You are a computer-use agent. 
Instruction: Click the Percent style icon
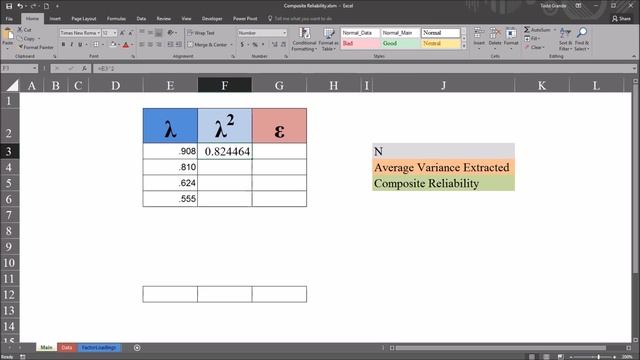click(x=255, y=44)
